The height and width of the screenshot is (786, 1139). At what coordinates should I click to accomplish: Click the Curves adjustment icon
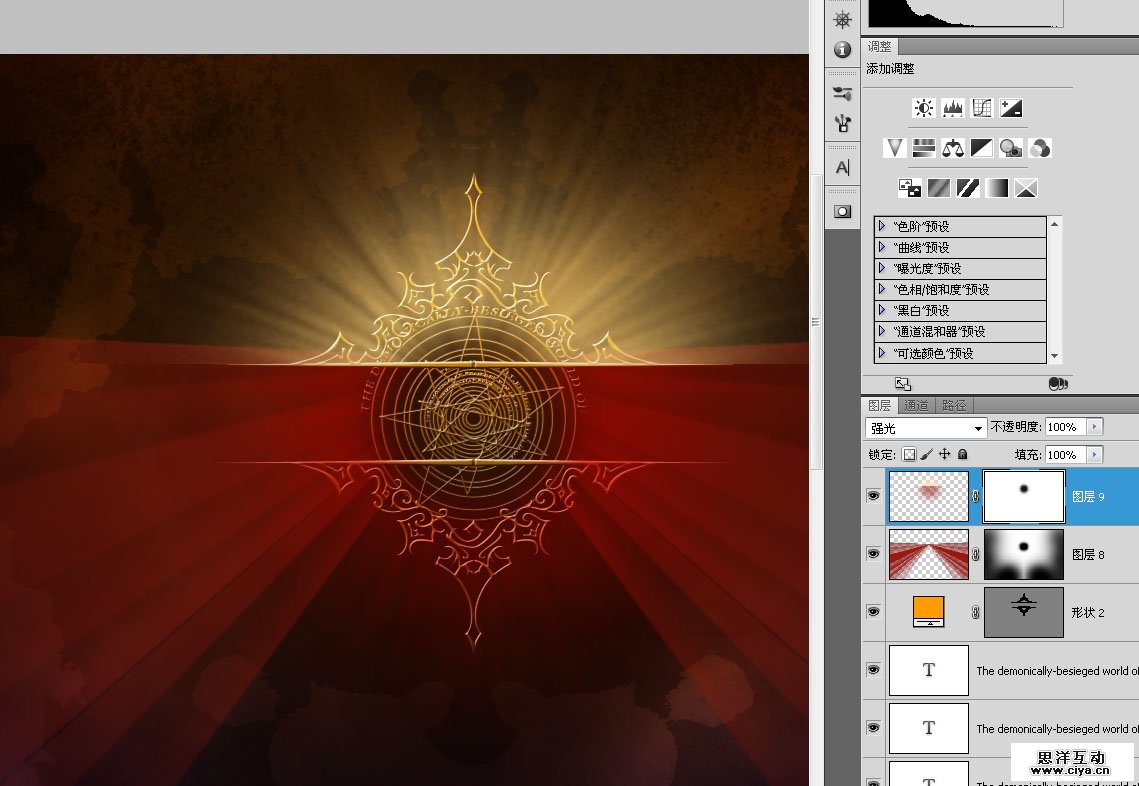(x=982, y=108)
